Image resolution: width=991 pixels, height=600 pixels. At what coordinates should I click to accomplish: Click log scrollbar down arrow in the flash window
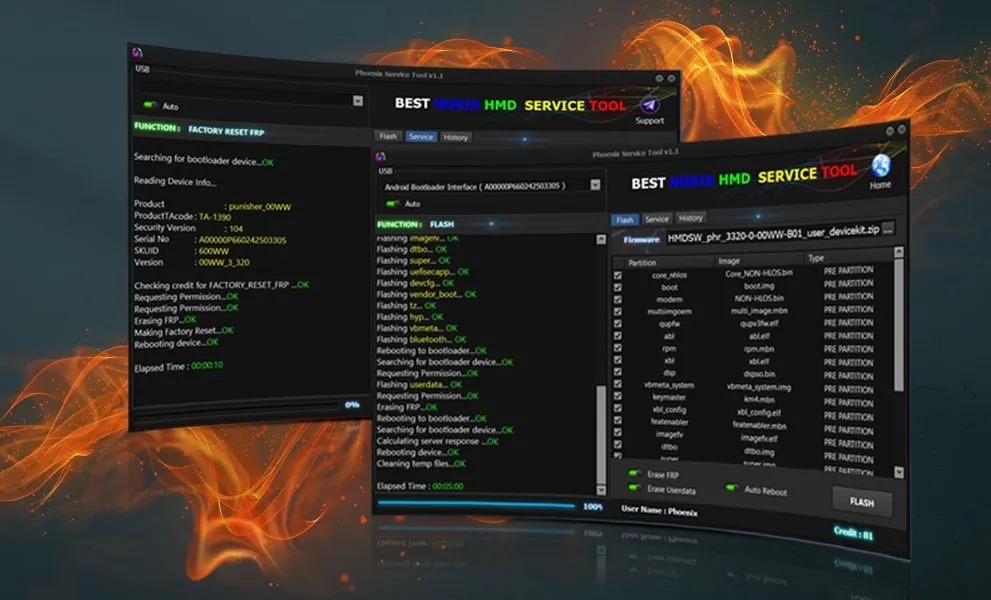click(600, 490)
